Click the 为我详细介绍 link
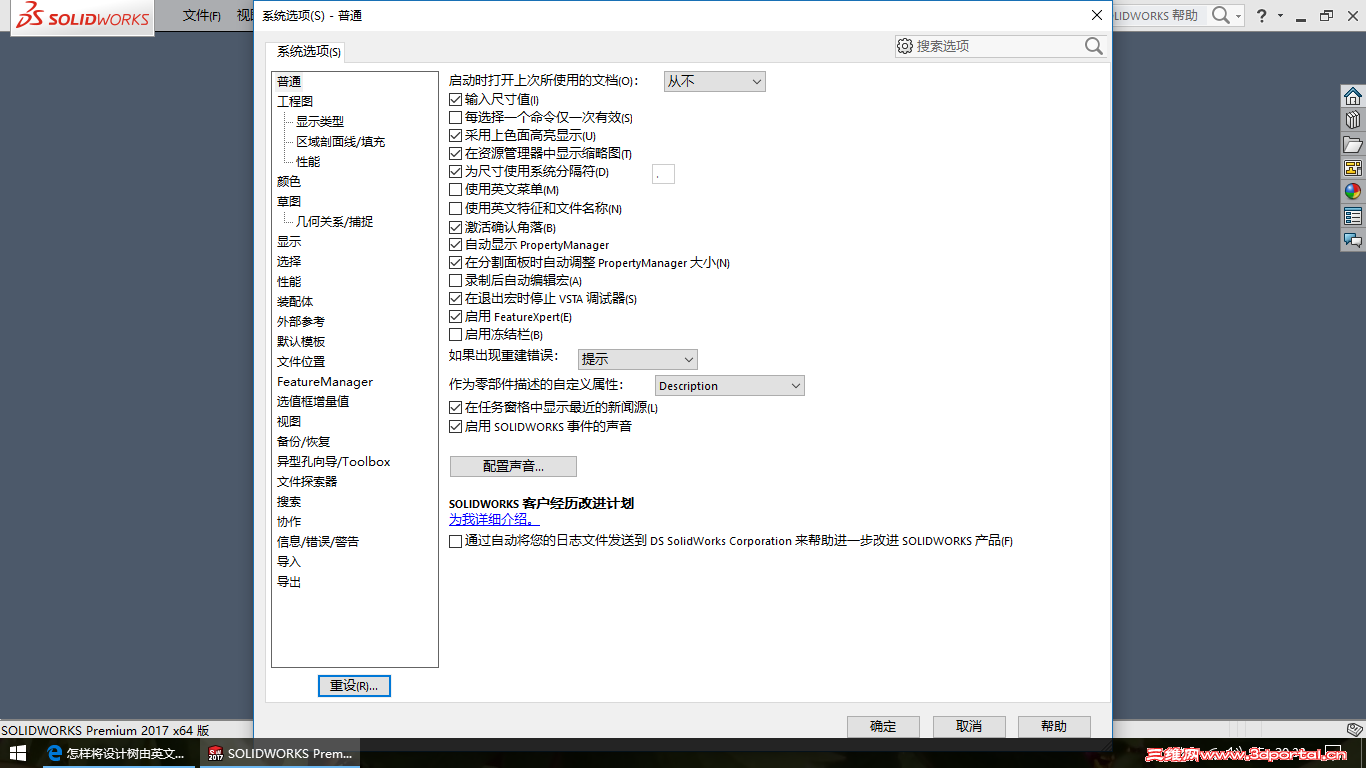Image resolution: width=1366 pixels, height=768 pixels. 489,520
